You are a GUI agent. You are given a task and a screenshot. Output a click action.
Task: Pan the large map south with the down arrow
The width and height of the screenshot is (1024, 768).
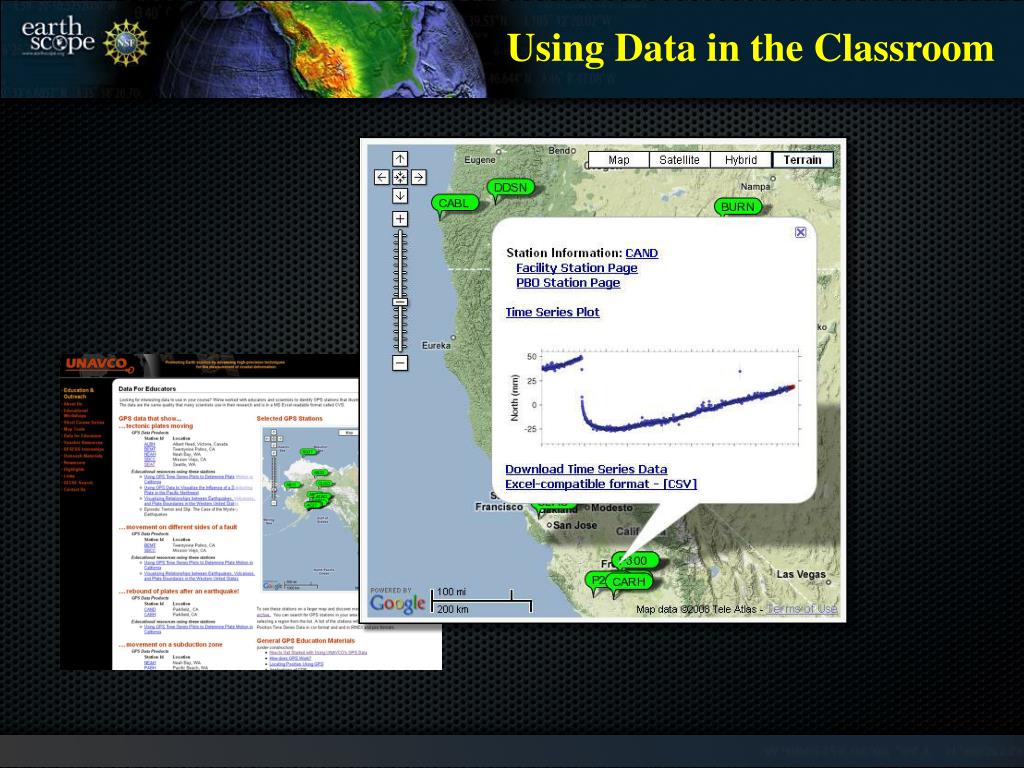(400, 195)
